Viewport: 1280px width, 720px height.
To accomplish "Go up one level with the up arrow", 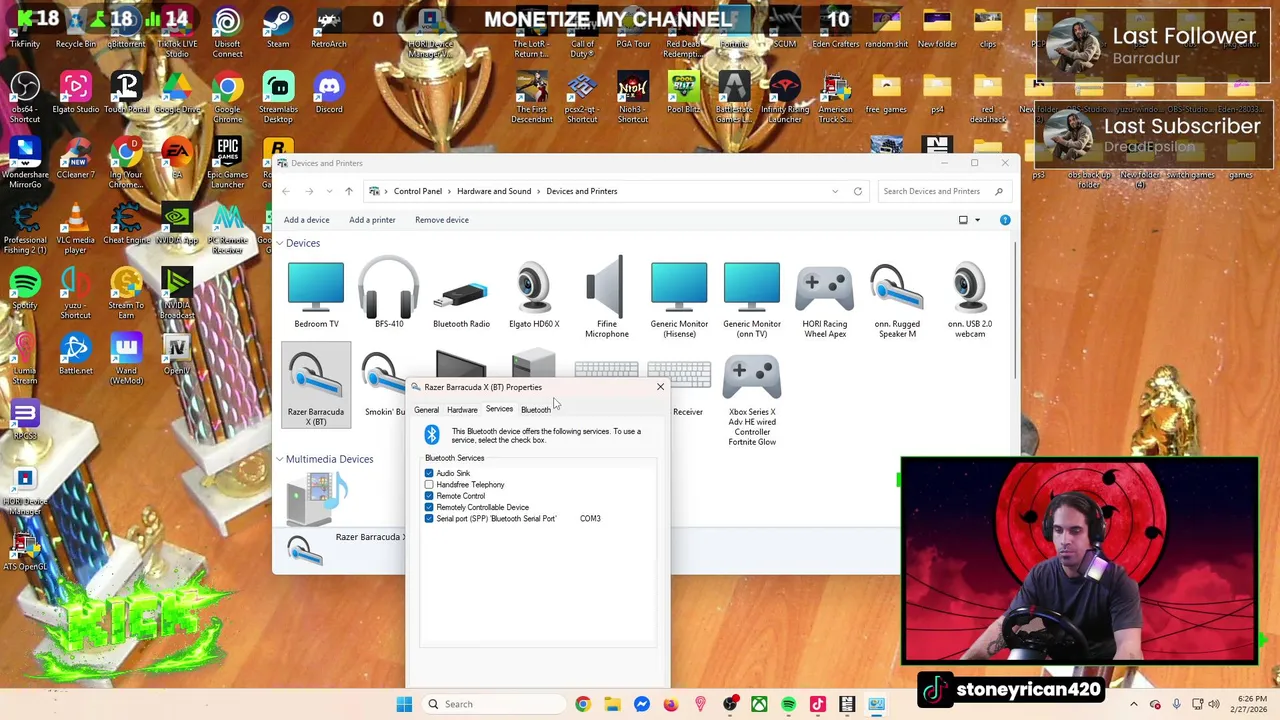I will coord(349,191).
